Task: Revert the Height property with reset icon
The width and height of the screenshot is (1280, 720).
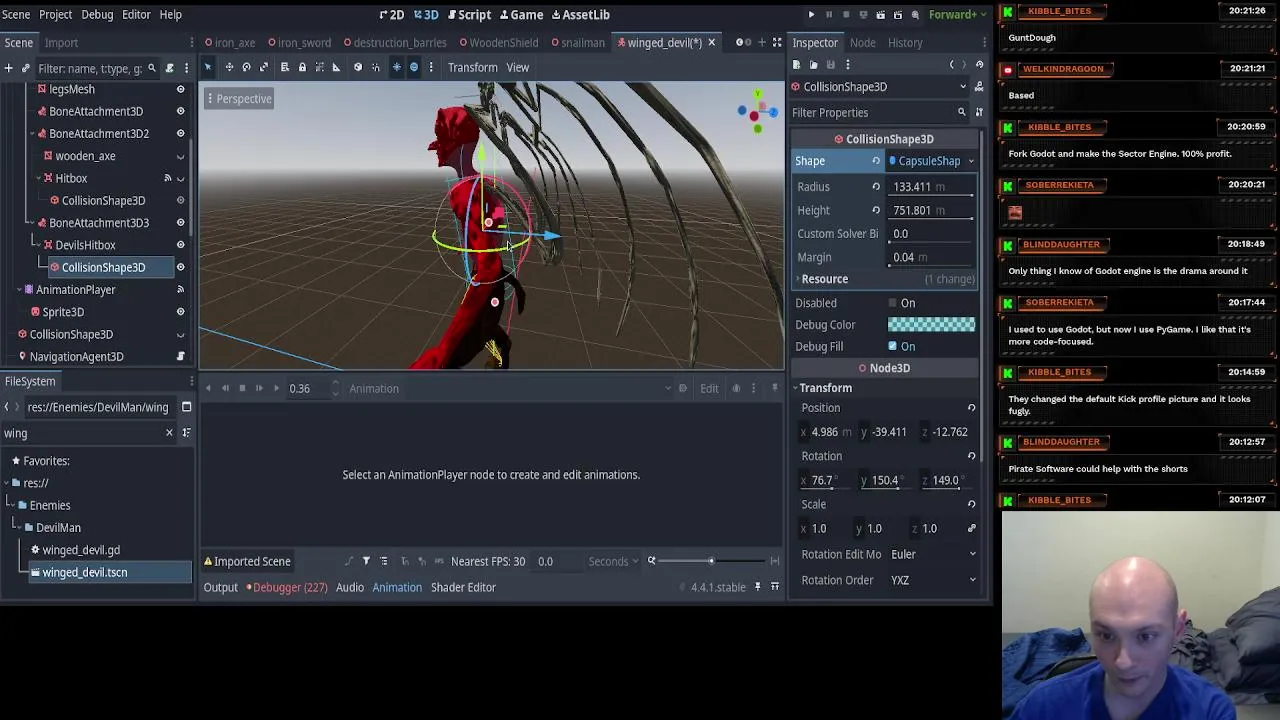Action: click(876, 210)
